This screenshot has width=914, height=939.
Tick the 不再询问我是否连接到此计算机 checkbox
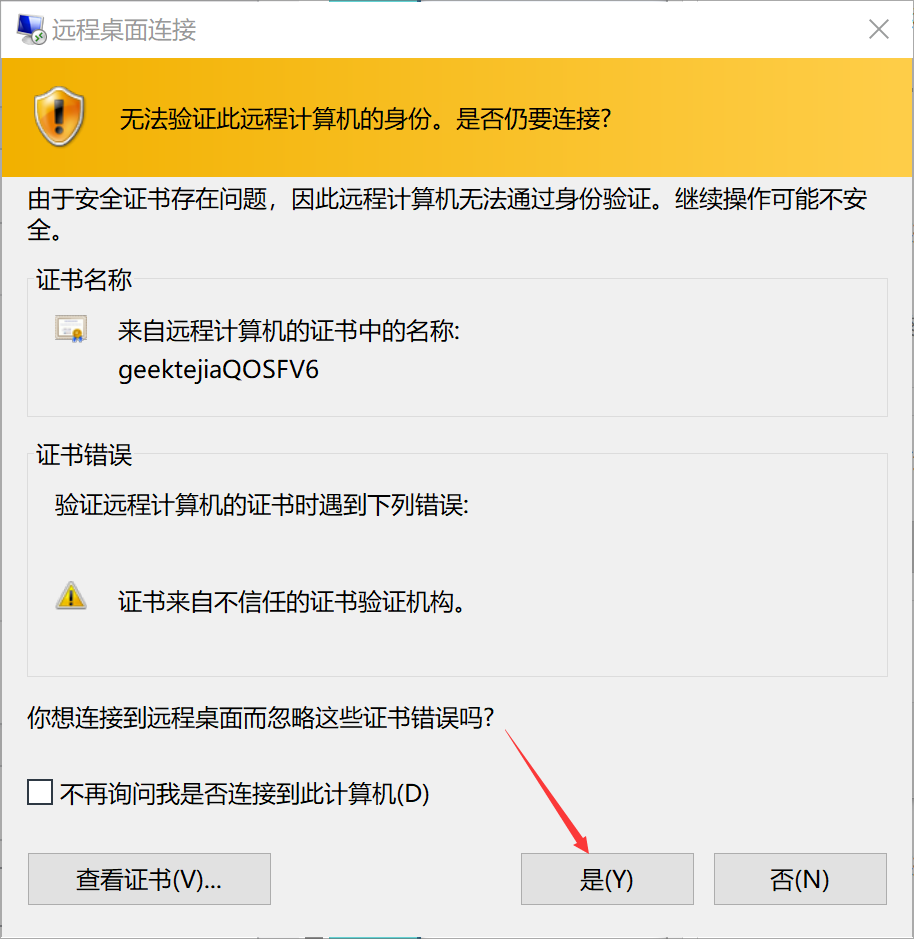[40, 792]
